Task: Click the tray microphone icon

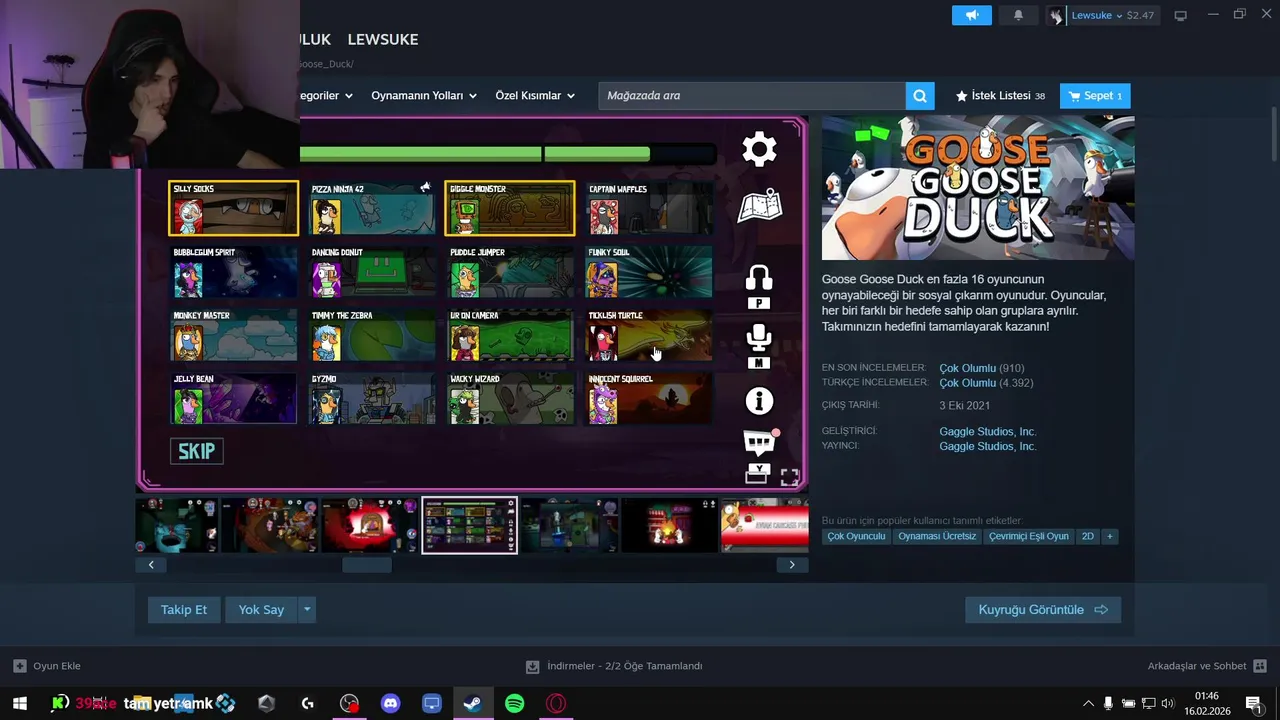Action: pyautogui.click(x=1108, y=704)
